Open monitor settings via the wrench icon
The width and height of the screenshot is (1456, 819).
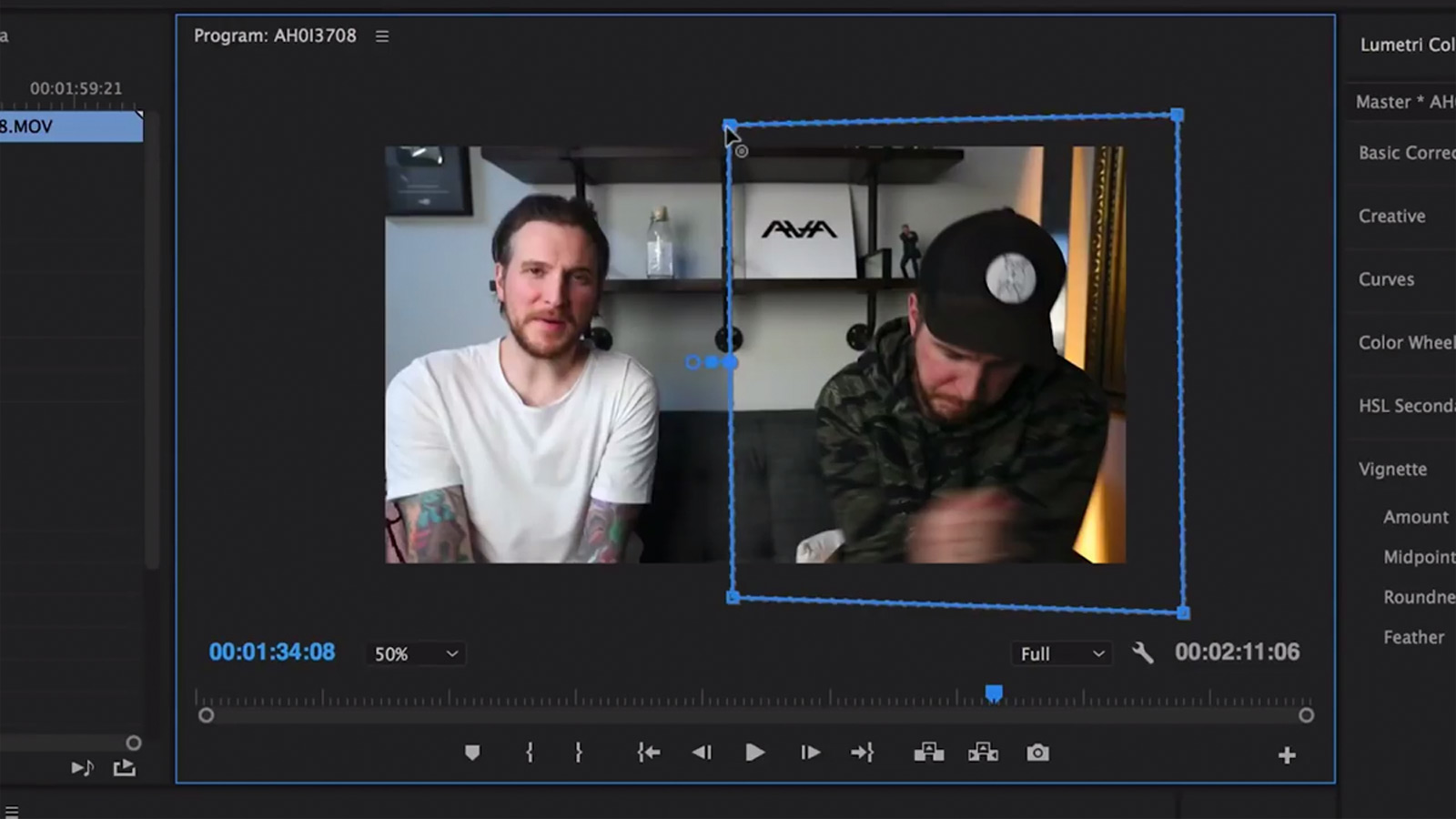click(1143, 652)
